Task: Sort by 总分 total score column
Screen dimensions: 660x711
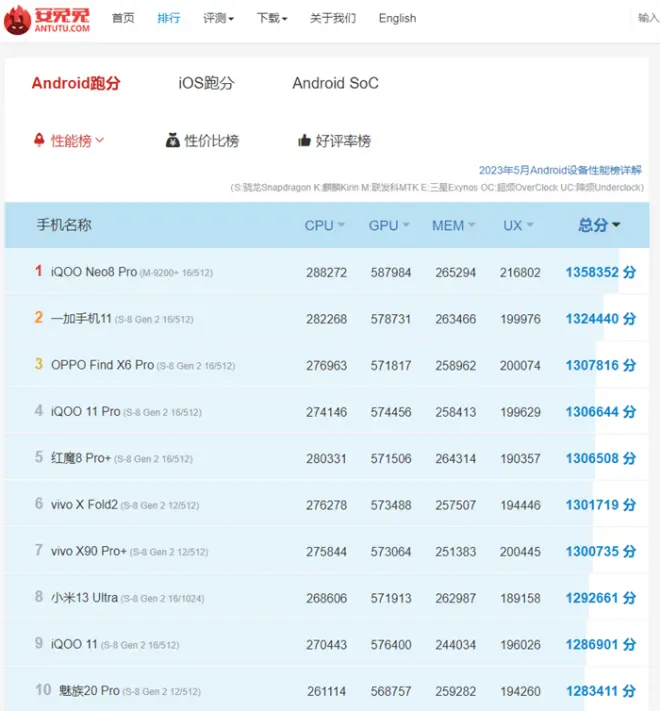Action: [599, 225]
